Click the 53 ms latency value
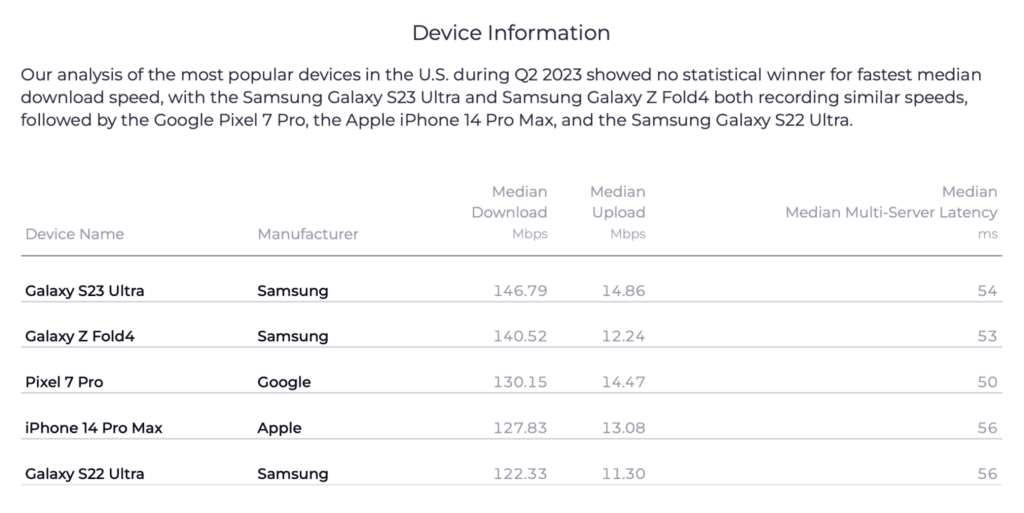 click(x=987, y=336)
